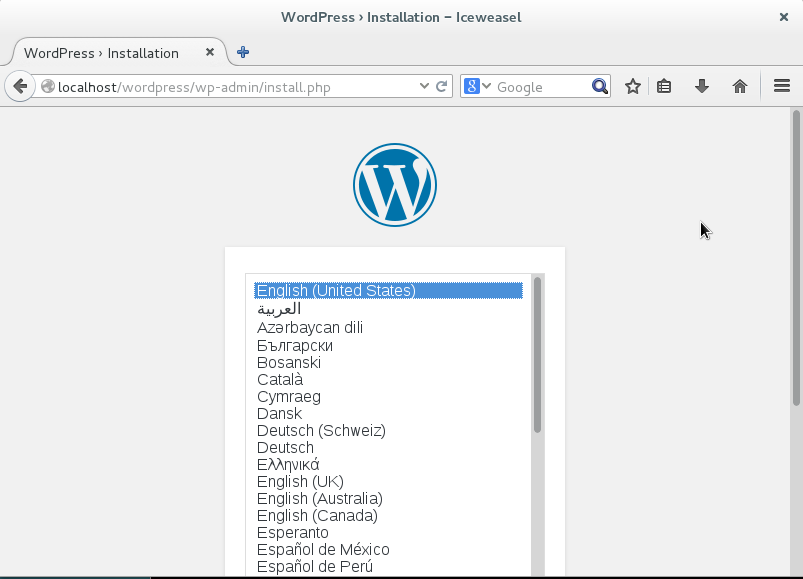
Task: Open the Google search engine selector
Action: coord(477,87)
